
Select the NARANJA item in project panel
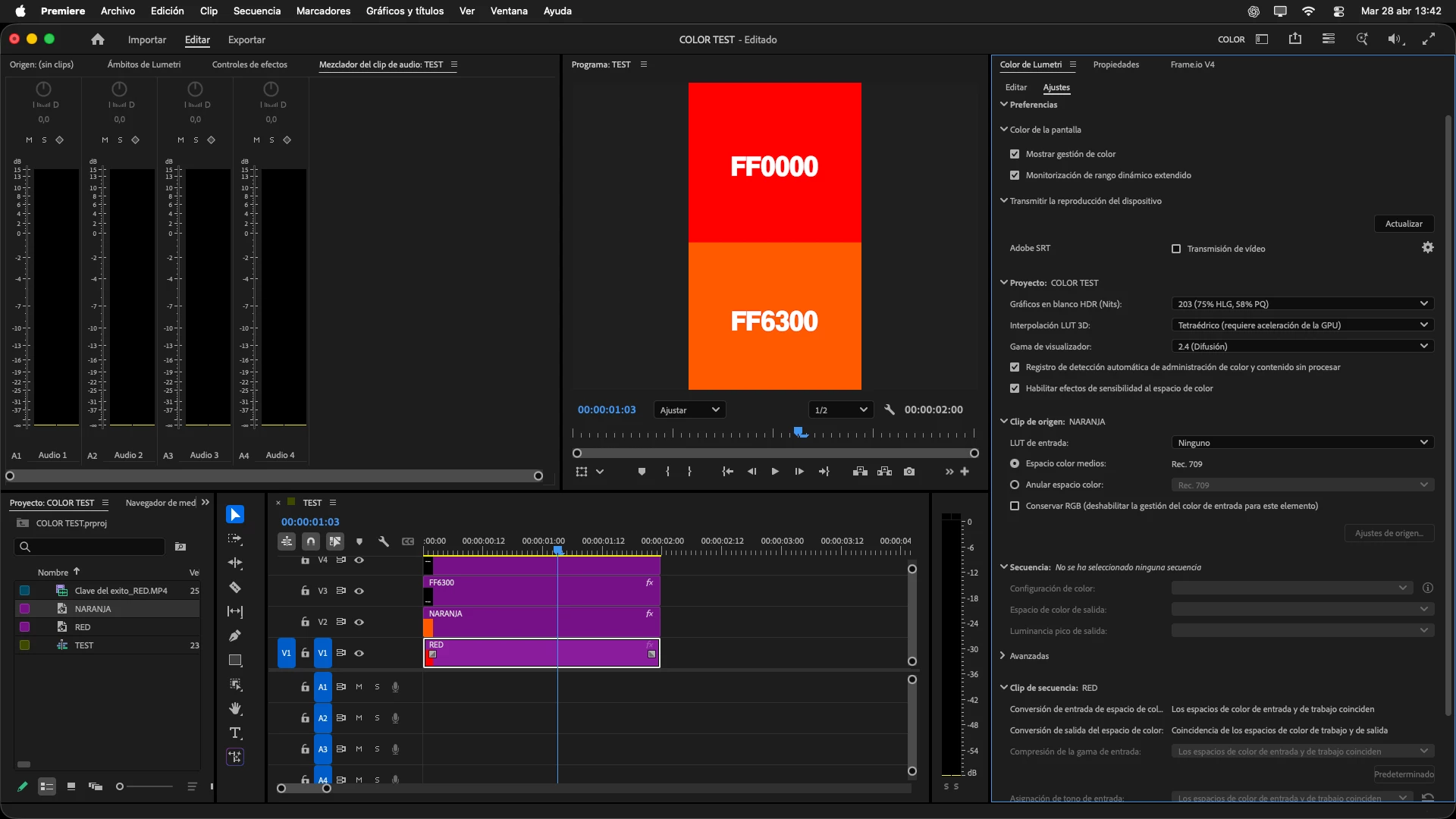pos(93,609)
